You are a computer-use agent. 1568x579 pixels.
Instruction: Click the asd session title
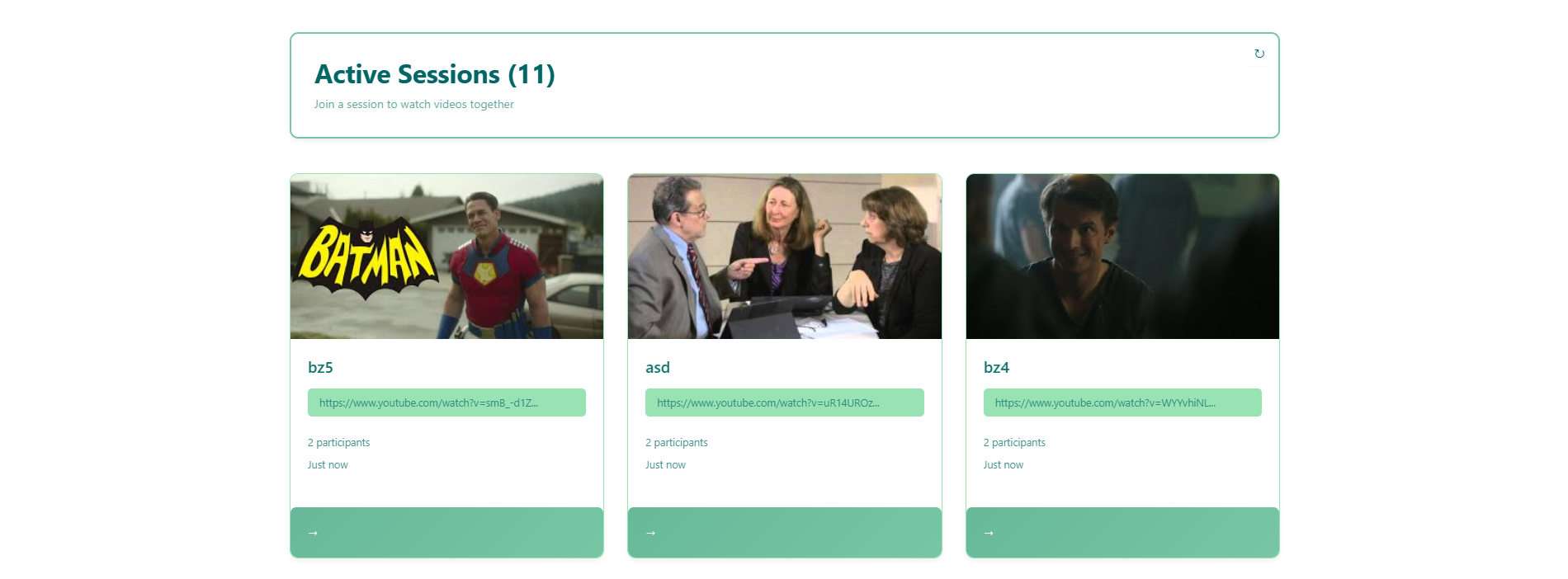coord(658,368)
